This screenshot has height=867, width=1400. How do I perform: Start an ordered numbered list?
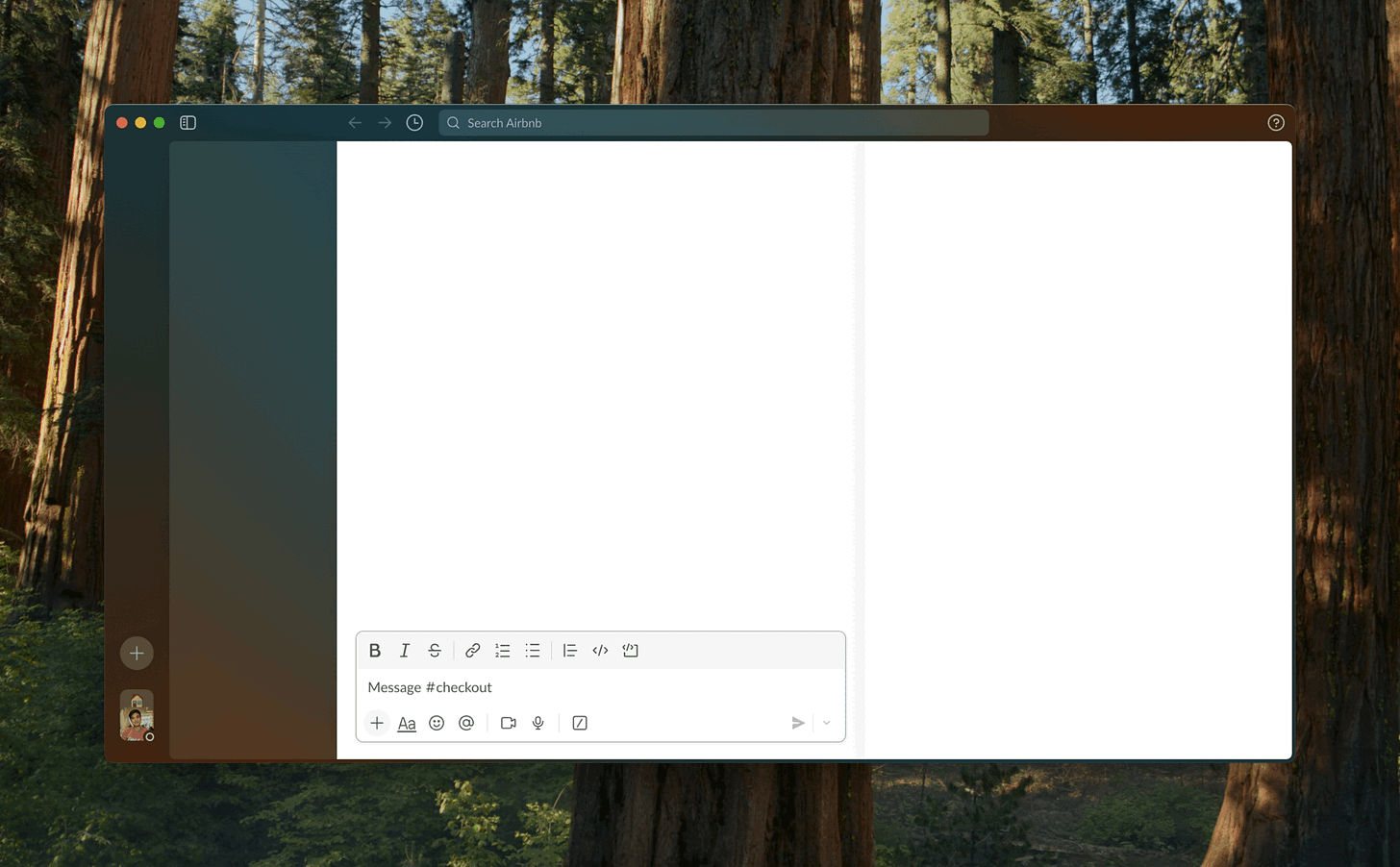coord(502,651)
